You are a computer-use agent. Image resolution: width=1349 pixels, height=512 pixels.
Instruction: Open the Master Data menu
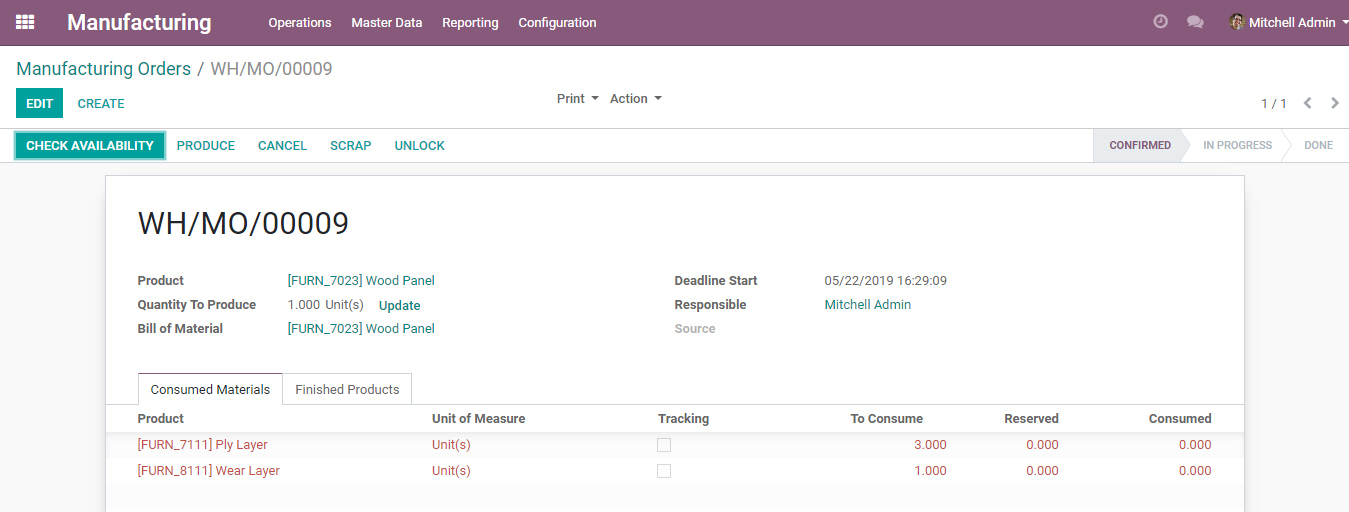point(387,22)
